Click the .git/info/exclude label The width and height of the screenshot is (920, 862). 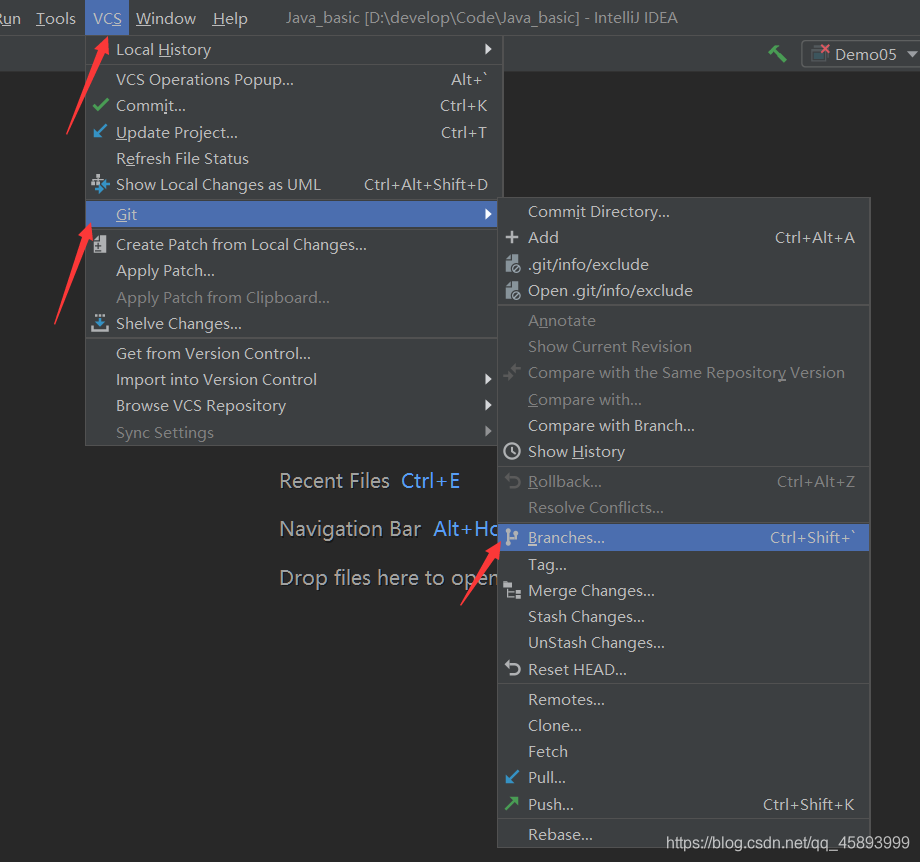[588, 265]
